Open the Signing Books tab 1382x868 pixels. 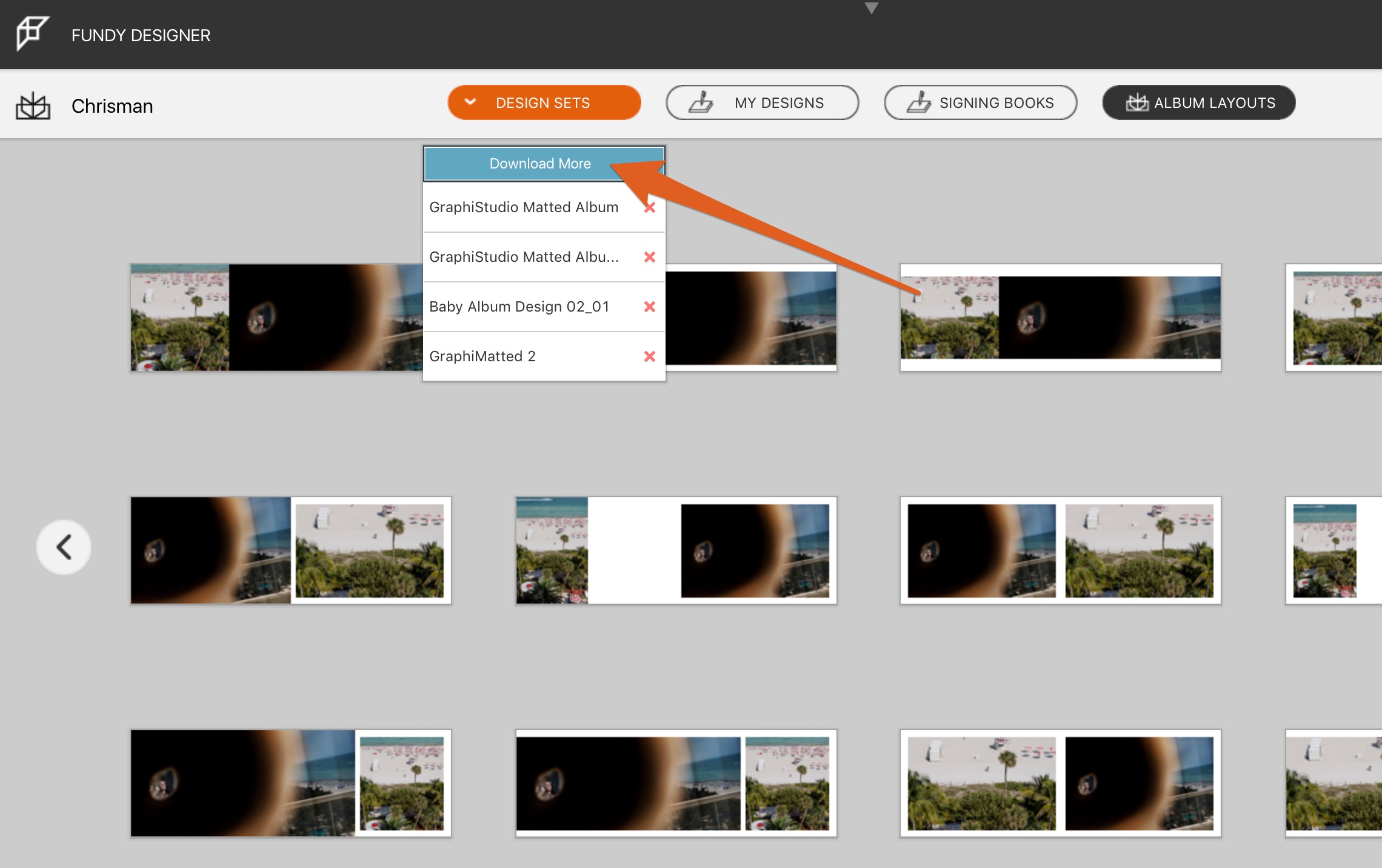click(980, 102)
